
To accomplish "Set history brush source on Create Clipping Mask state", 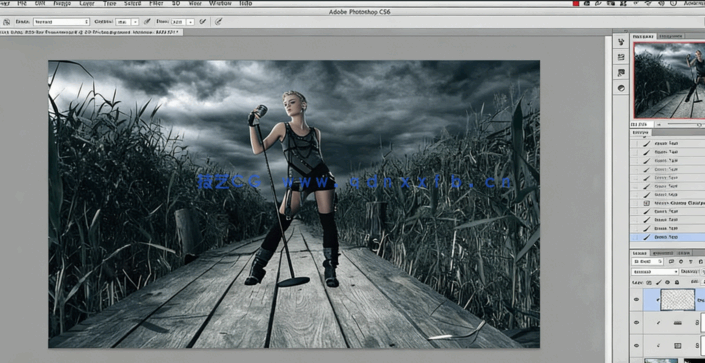I will [x=635, y=203].
